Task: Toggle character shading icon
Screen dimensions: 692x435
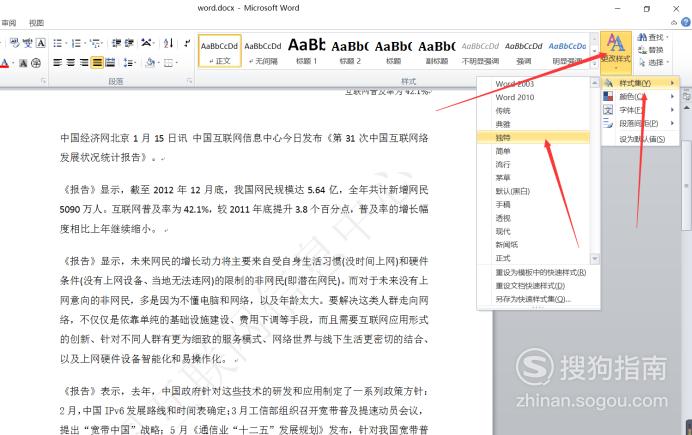Action: coord(23,63)
